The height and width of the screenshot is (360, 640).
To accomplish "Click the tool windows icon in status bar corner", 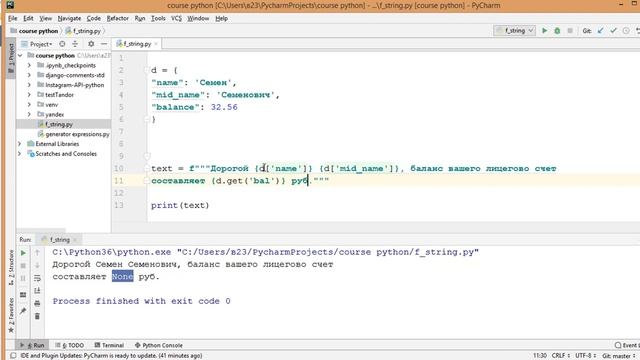I will 13,356.
